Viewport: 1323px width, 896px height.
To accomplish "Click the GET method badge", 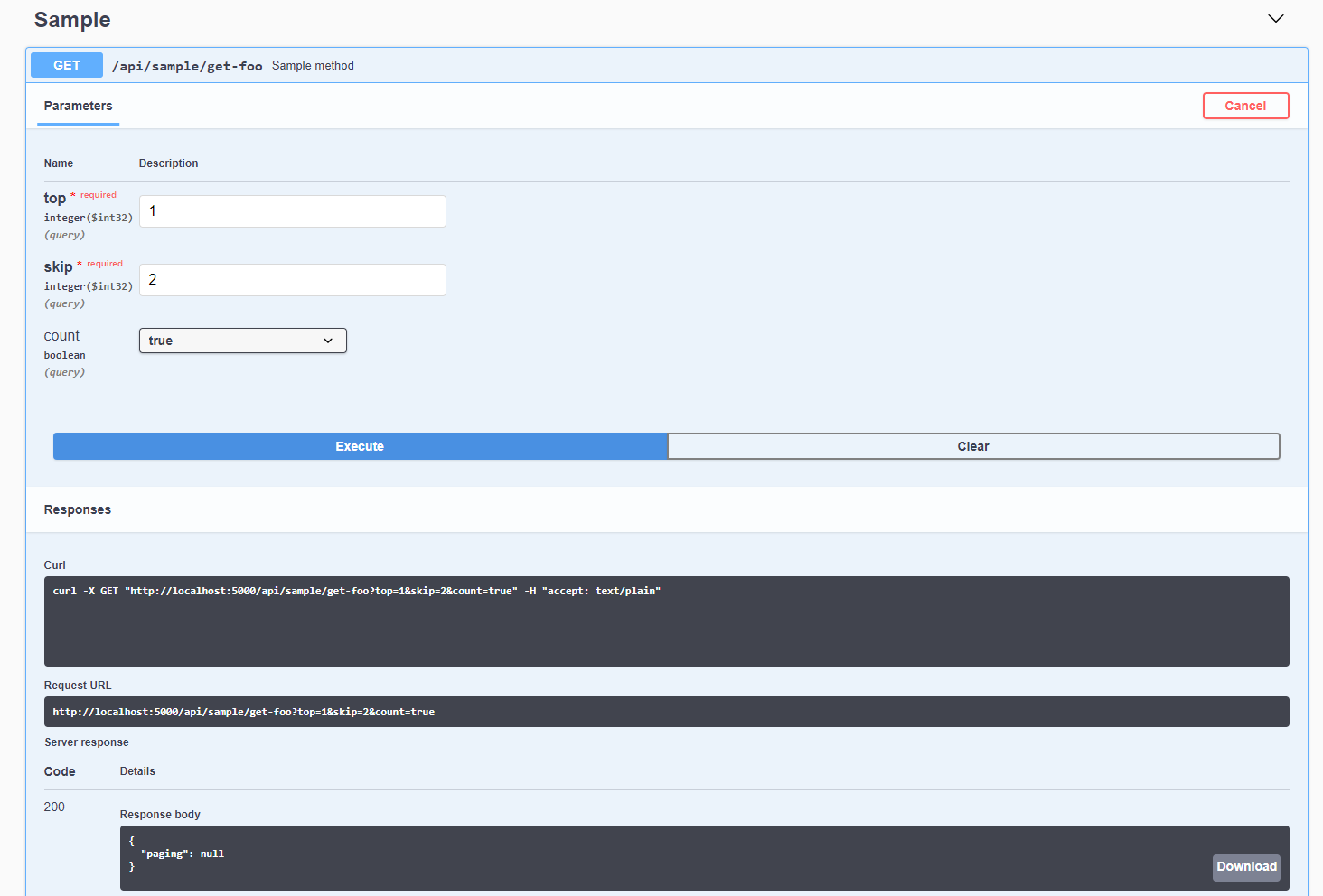I will click(66, 64).
